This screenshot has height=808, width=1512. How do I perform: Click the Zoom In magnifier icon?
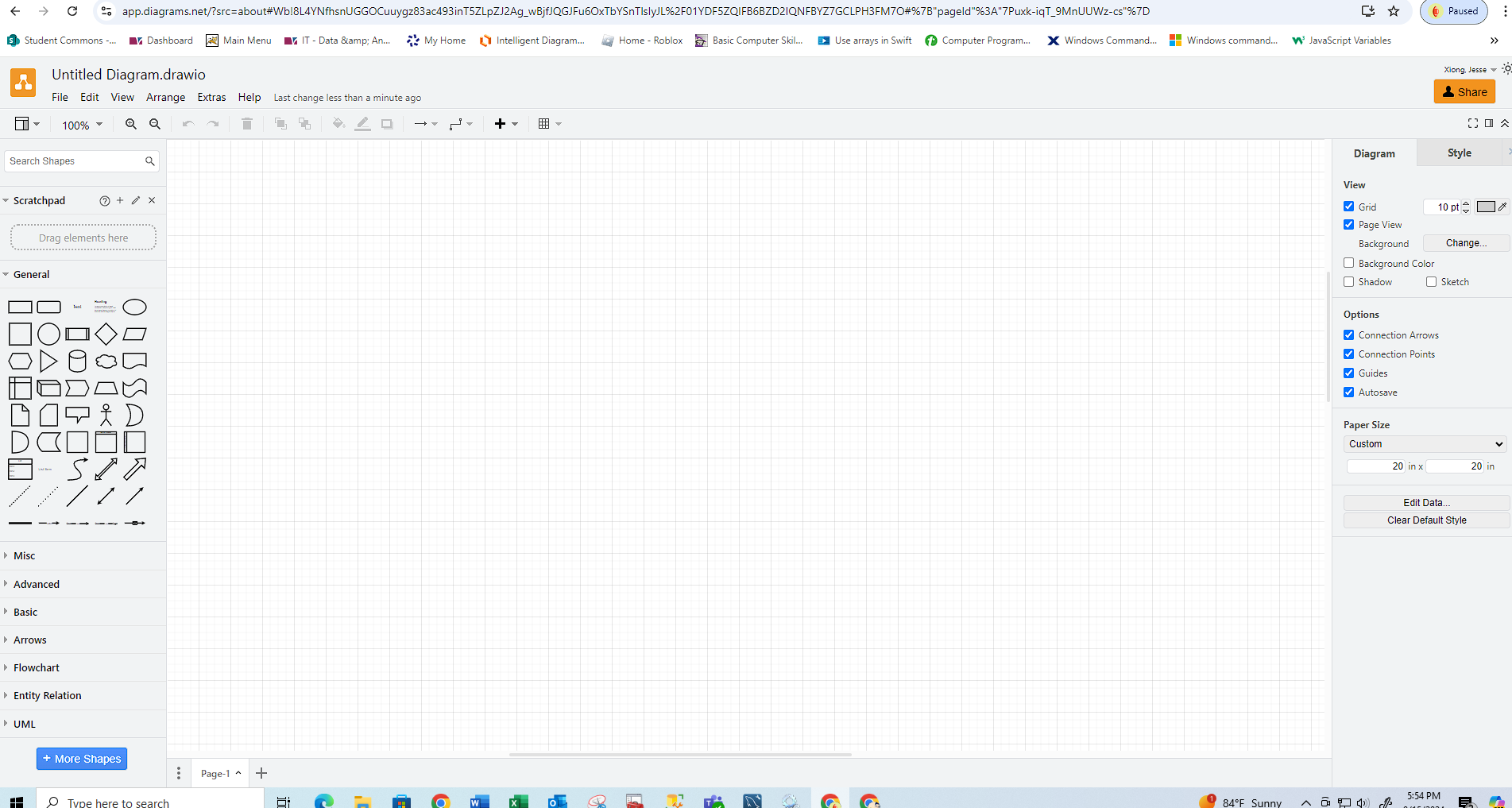tap(130, 124)
